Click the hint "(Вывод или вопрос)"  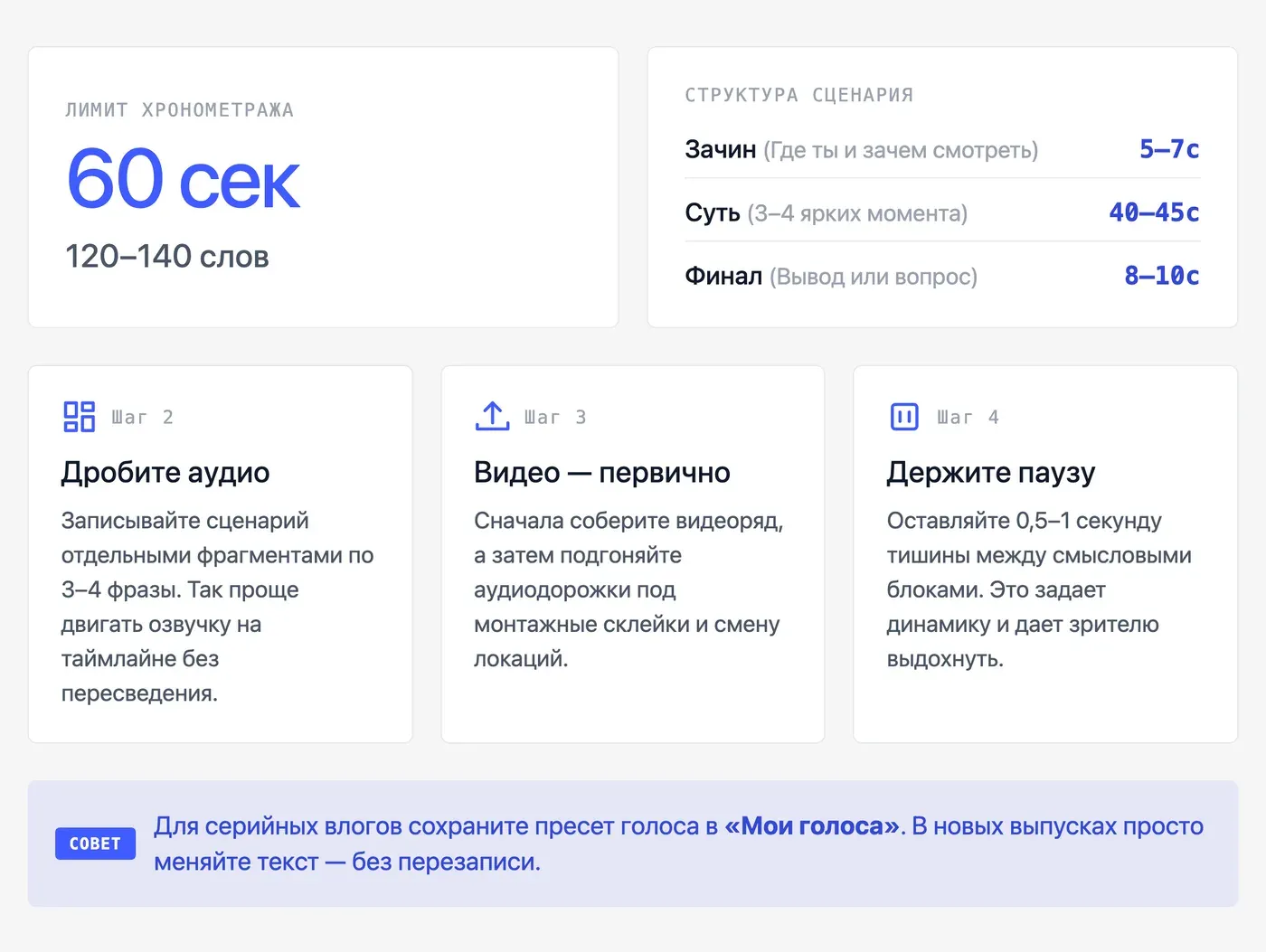point(874,277)
